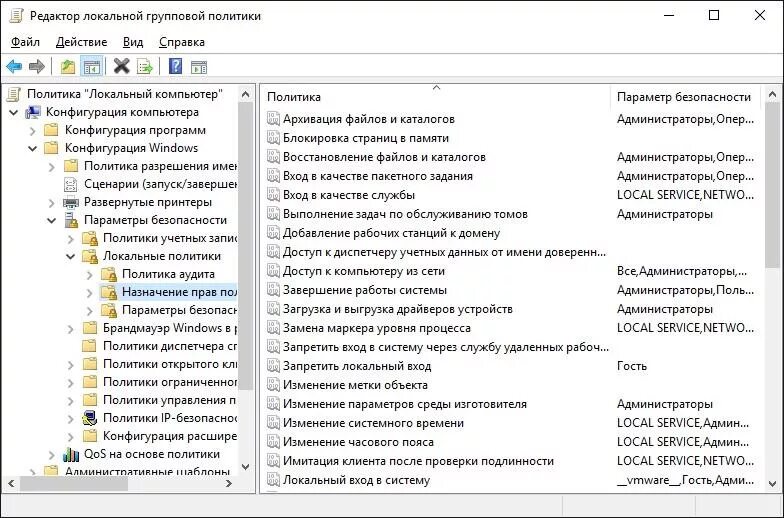Open the Действие menu
Image resolution: width=784 pixels, height=518 pixels.
pyautogui.click(x=81, y=42)
